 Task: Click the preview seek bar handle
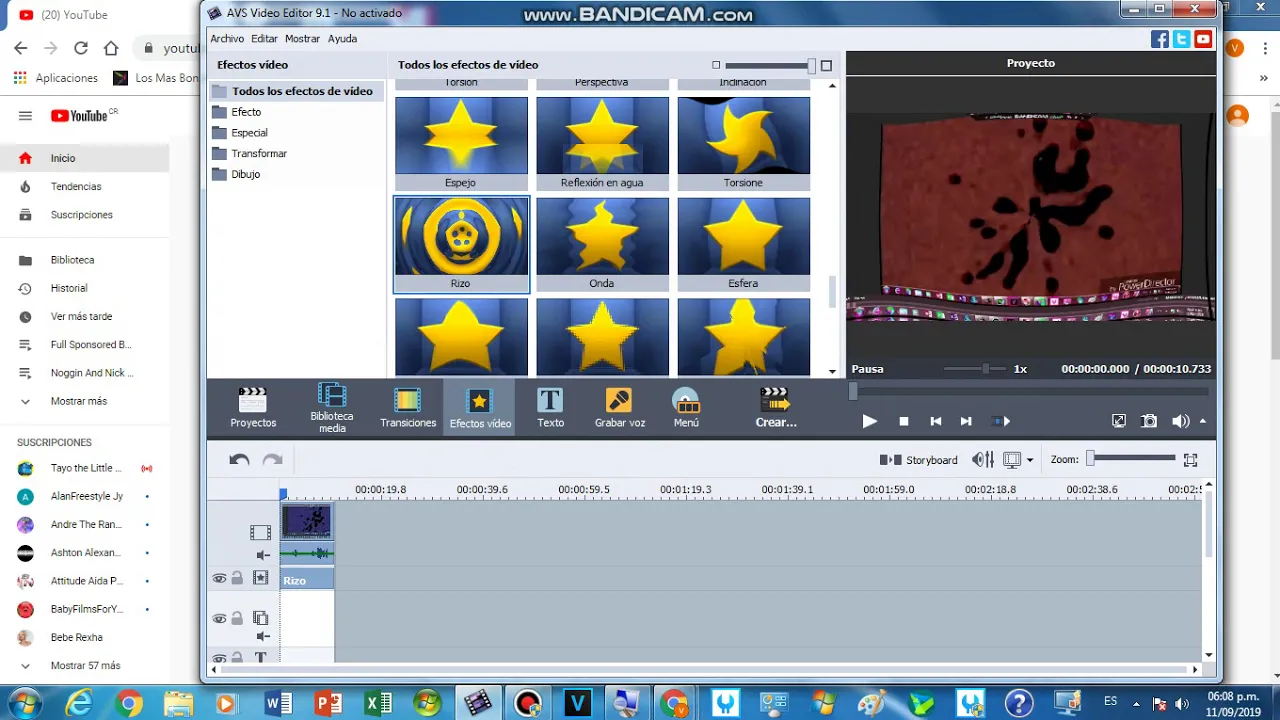click(853, 391)
